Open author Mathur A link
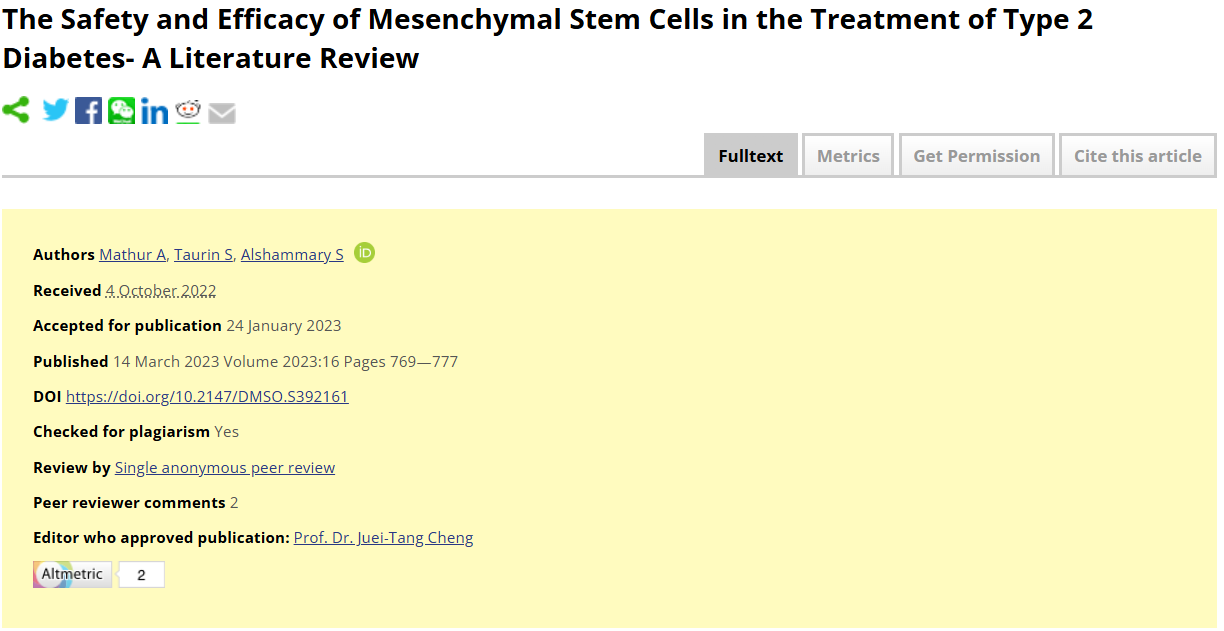The width and height of the screenshot is (1224, 631). 132,255
